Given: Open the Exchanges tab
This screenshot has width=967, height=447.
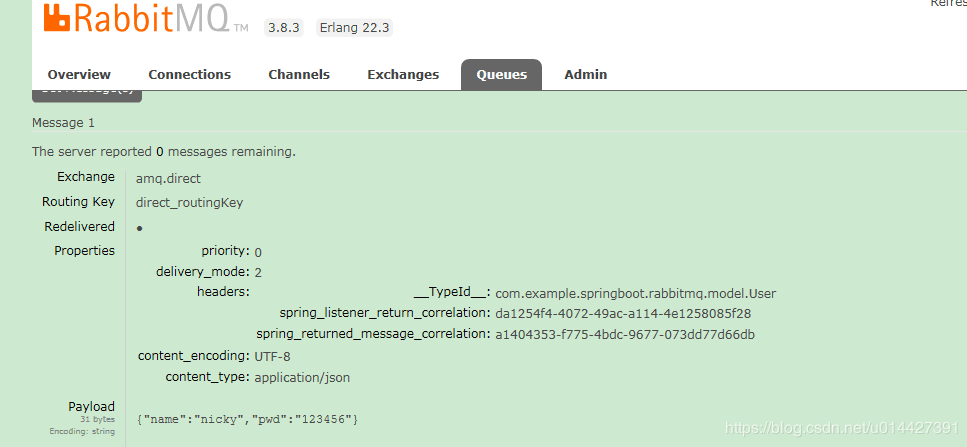Looking at the screenshot, I should tap(403, 75).
